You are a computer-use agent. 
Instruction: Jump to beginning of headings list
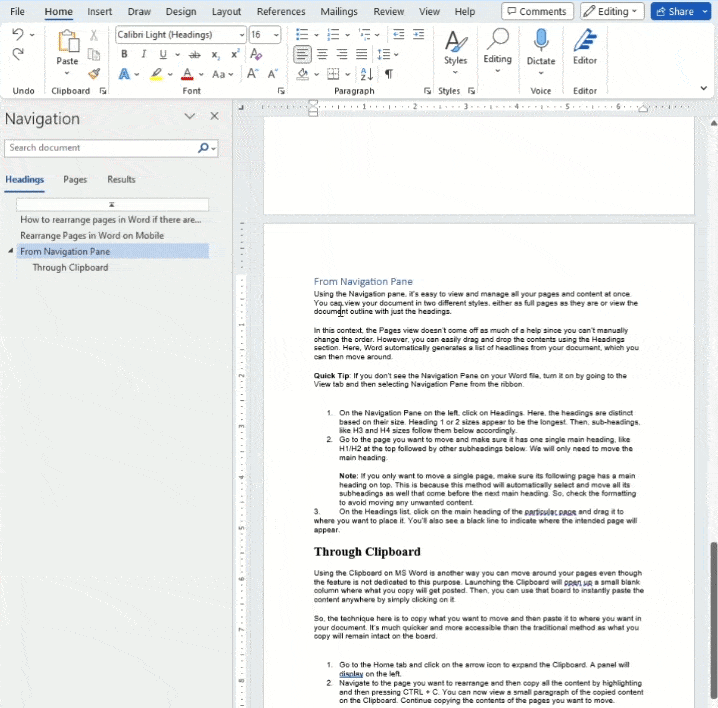(x=112, y=204)
